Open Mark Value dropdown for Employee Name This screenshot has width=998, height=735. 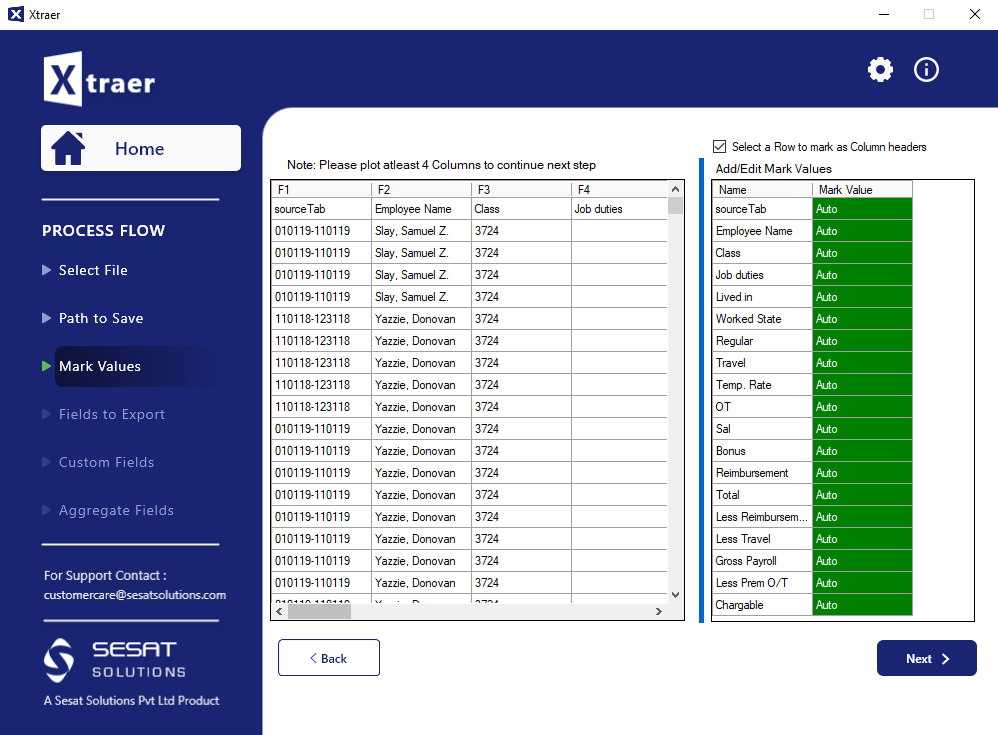coord(862,231)
